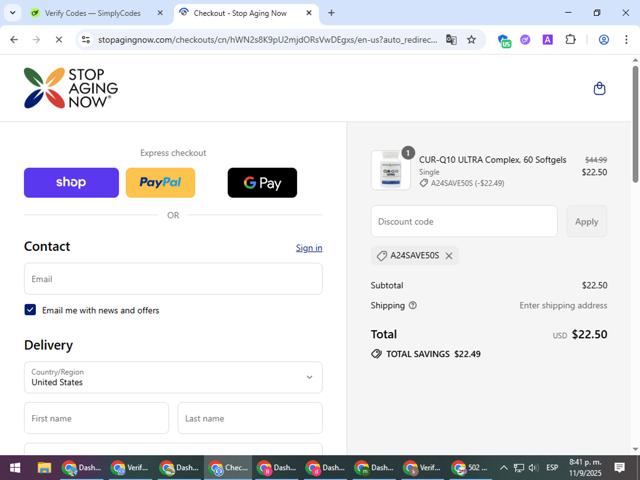Focus the First name field

pos(96,418)
